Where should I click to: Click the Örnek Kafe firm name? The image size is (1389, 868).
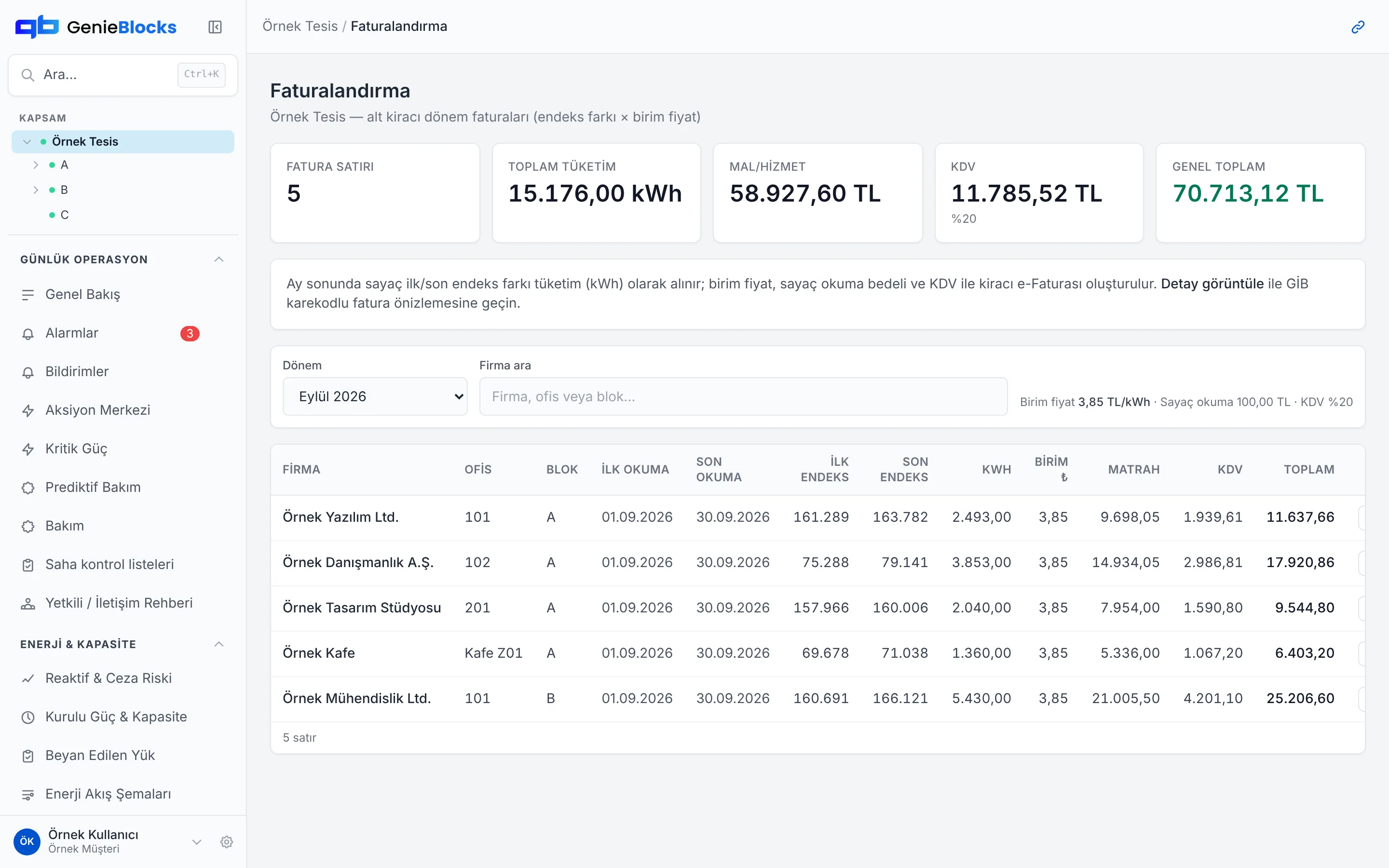pos(318,653)
